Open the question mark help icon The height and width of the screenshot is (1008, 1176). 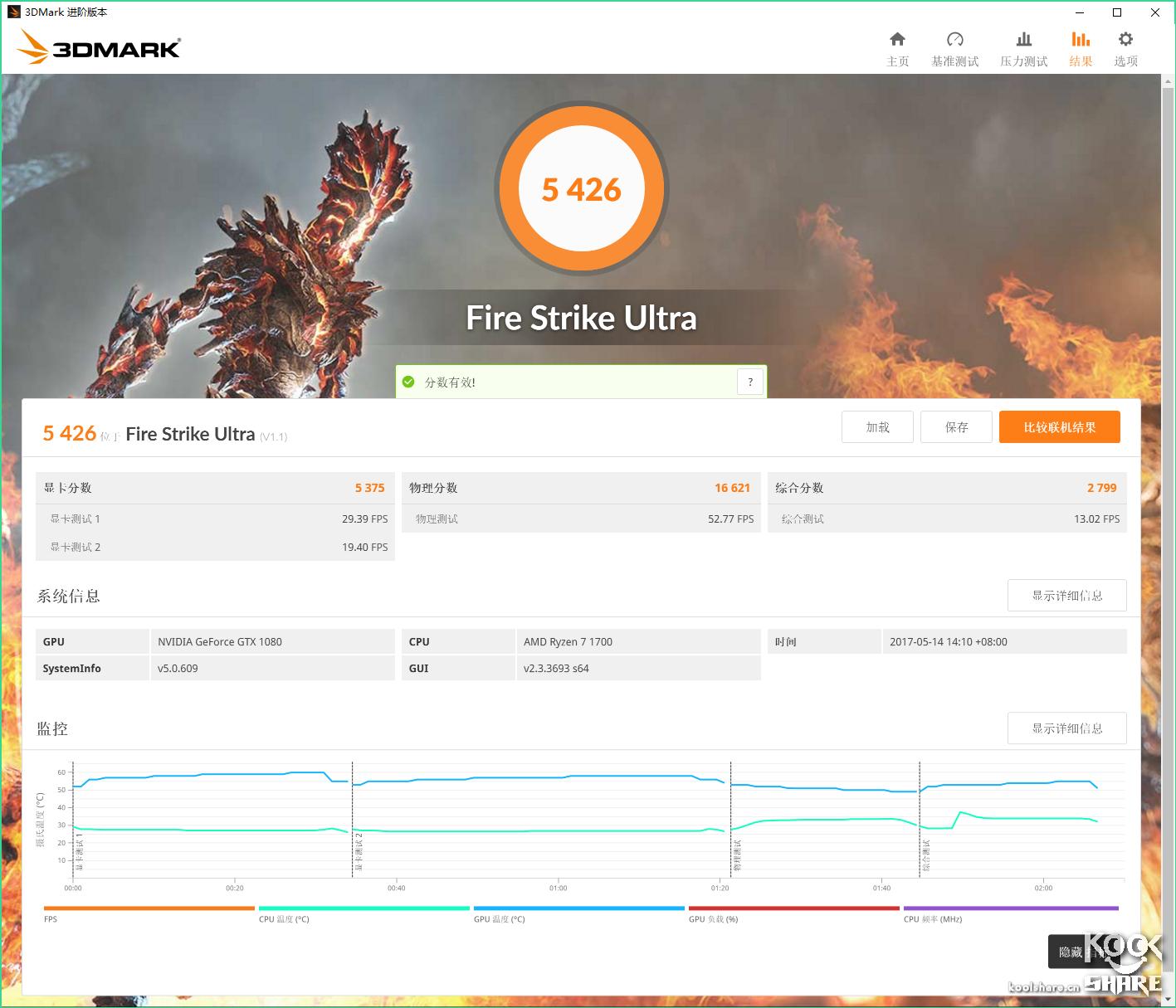(749, 382)
